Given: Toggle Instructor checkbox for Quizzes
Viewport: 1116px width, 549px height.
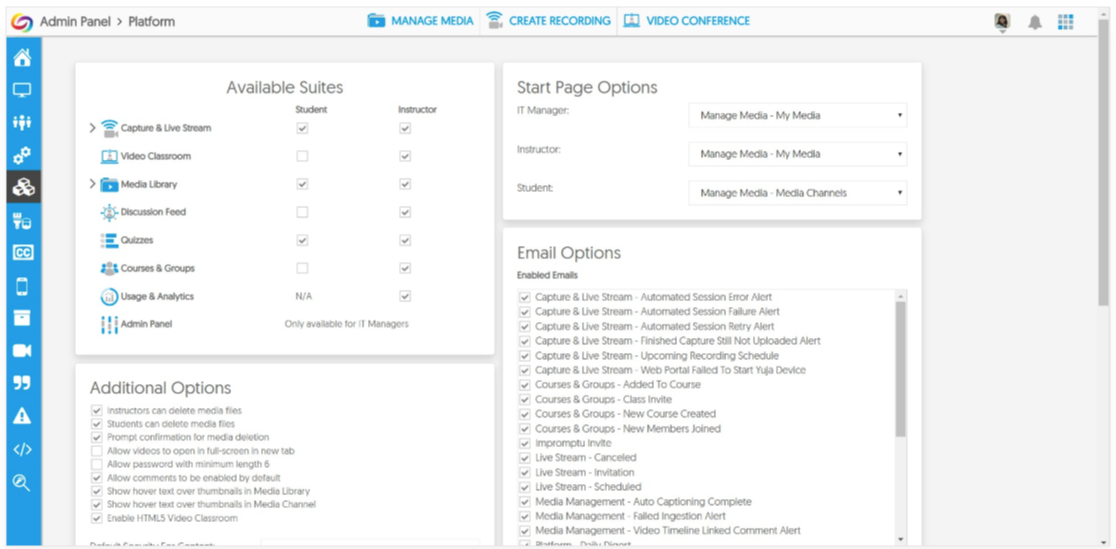Looking at the screenshot, I should point(405,241).
